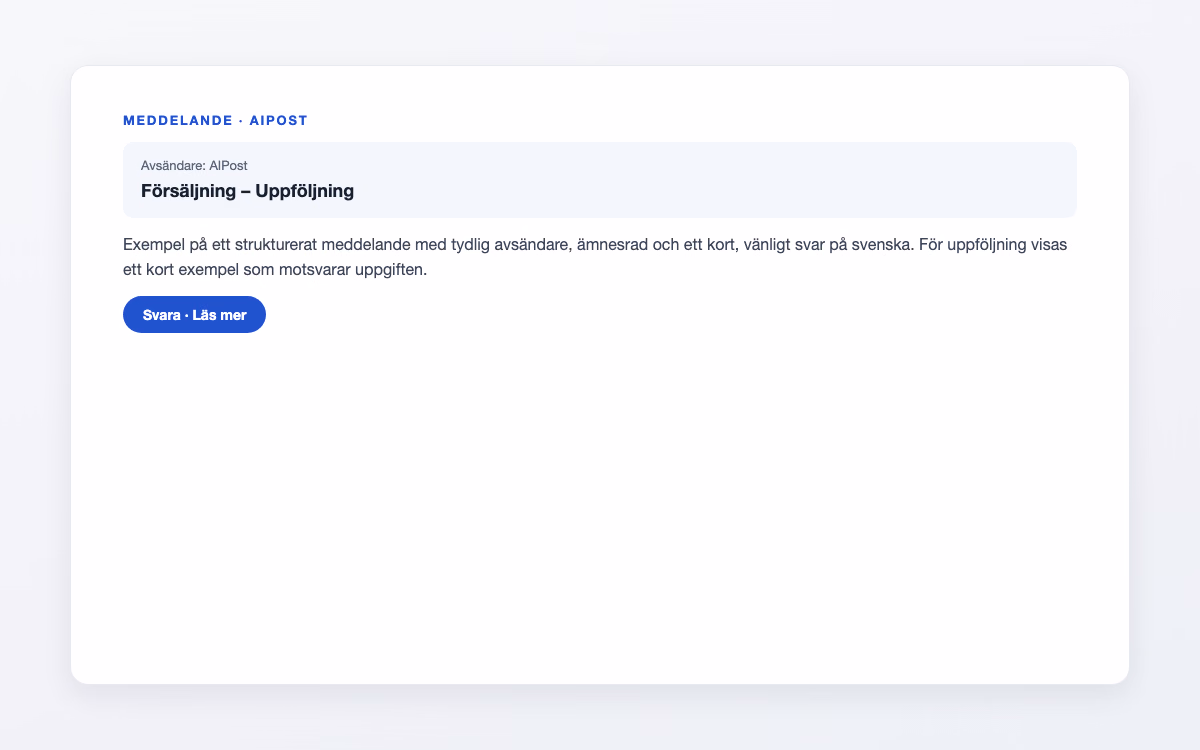This screenshot has height=750, width=1200.
Task: Open "Läs mer" in the blue button
Action: (219, 315)
